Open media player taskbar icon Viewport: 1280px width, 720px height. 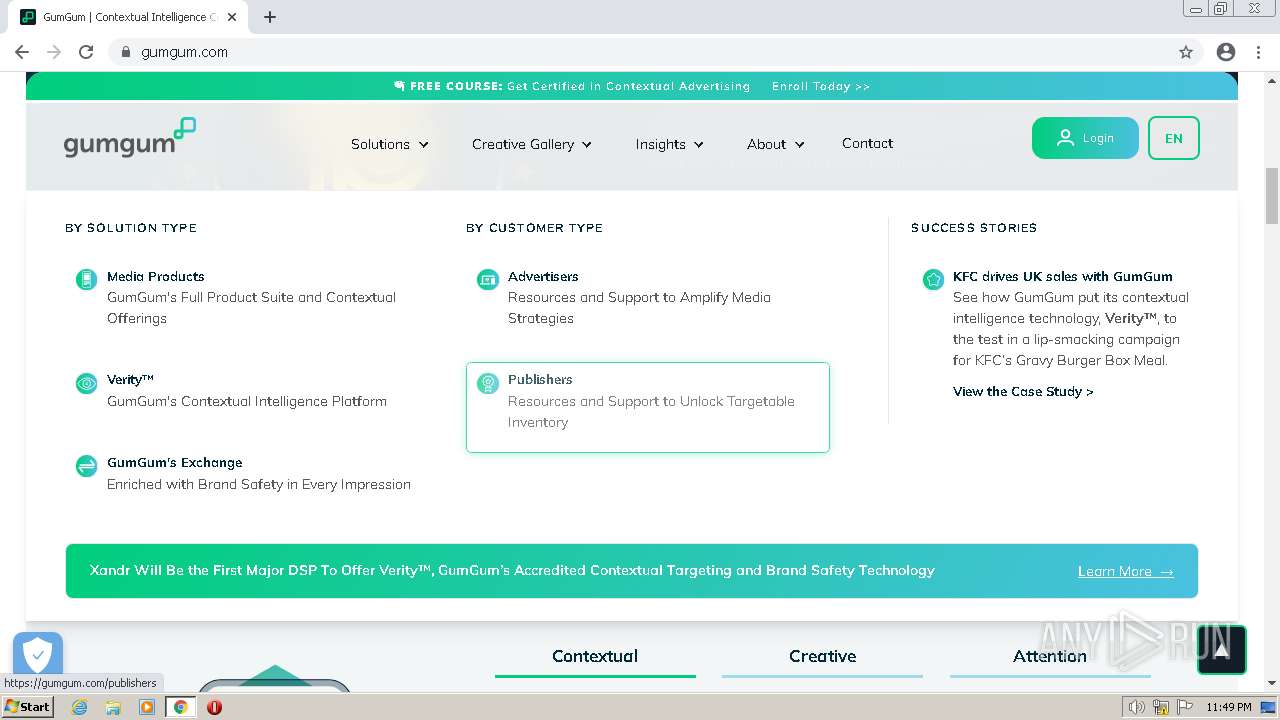[147, 707]
